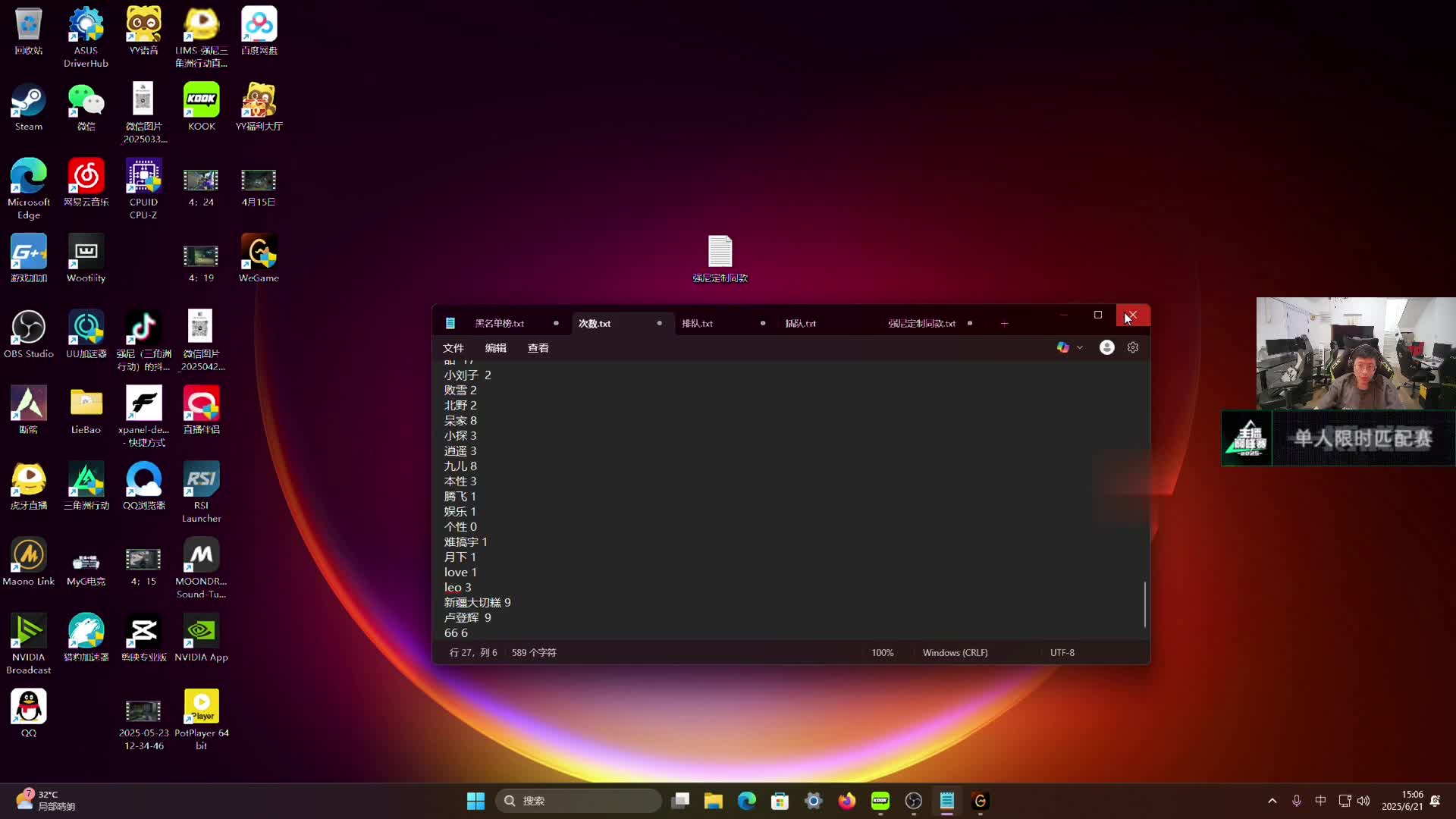1456x819 pixels.
Task: Click the line leo 3 in text
Action: pos(458,588)
